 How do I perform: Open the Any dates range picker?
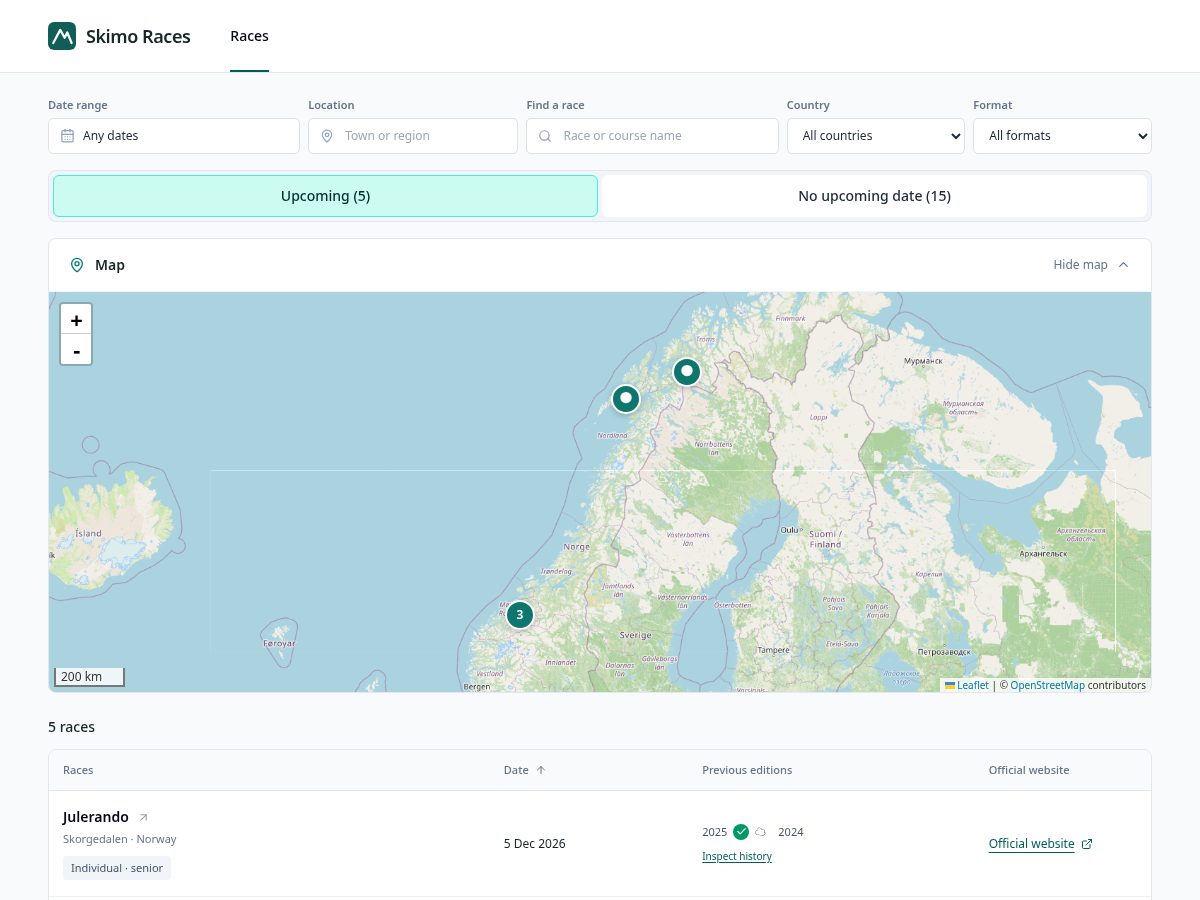coord(174,136)
